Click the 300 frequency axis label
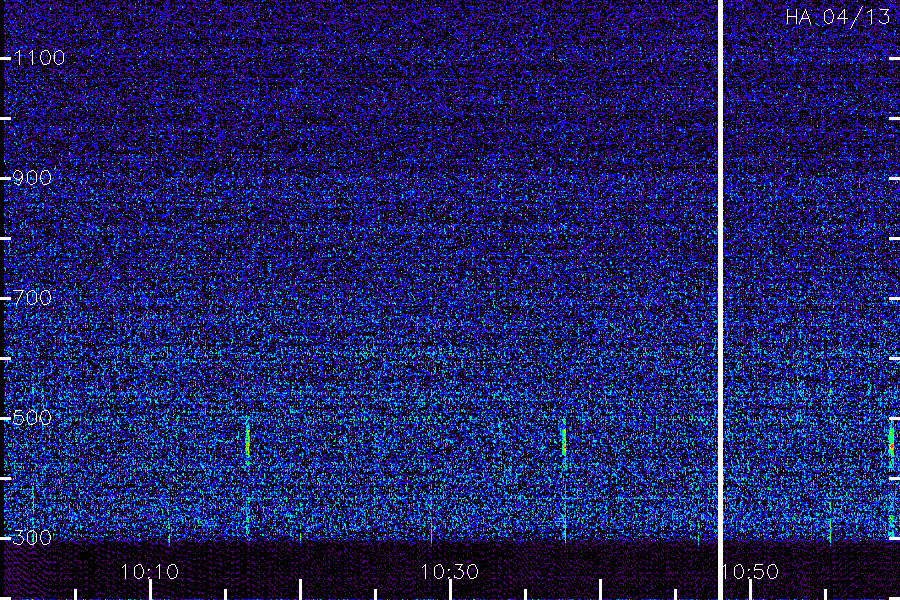The height and width of the screenshot is (600, 900). pos(32,538)
